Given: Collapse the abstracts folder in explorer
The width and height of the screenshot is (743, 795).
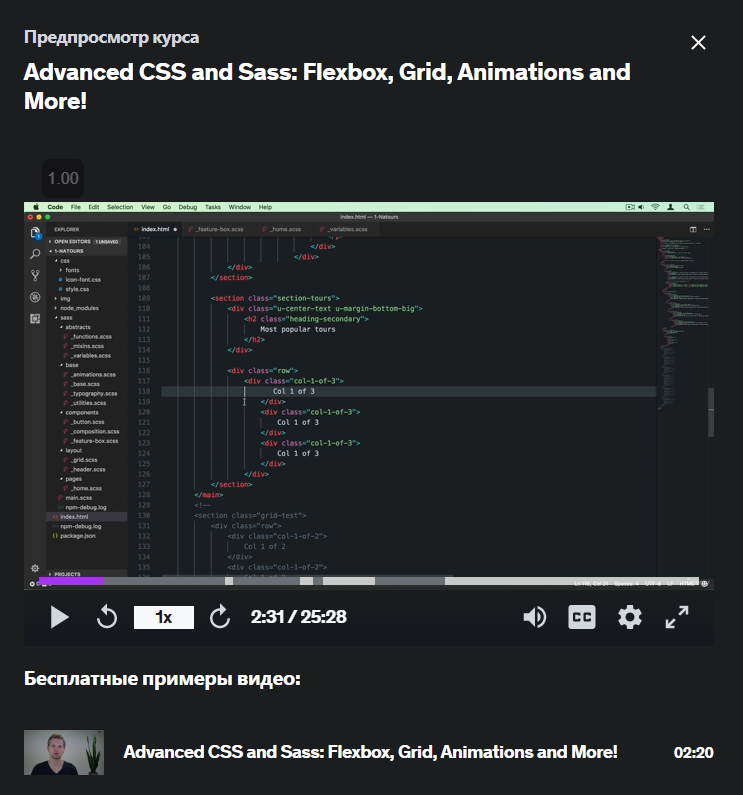Looking at the screenshot, I should (x=78, y=327).
